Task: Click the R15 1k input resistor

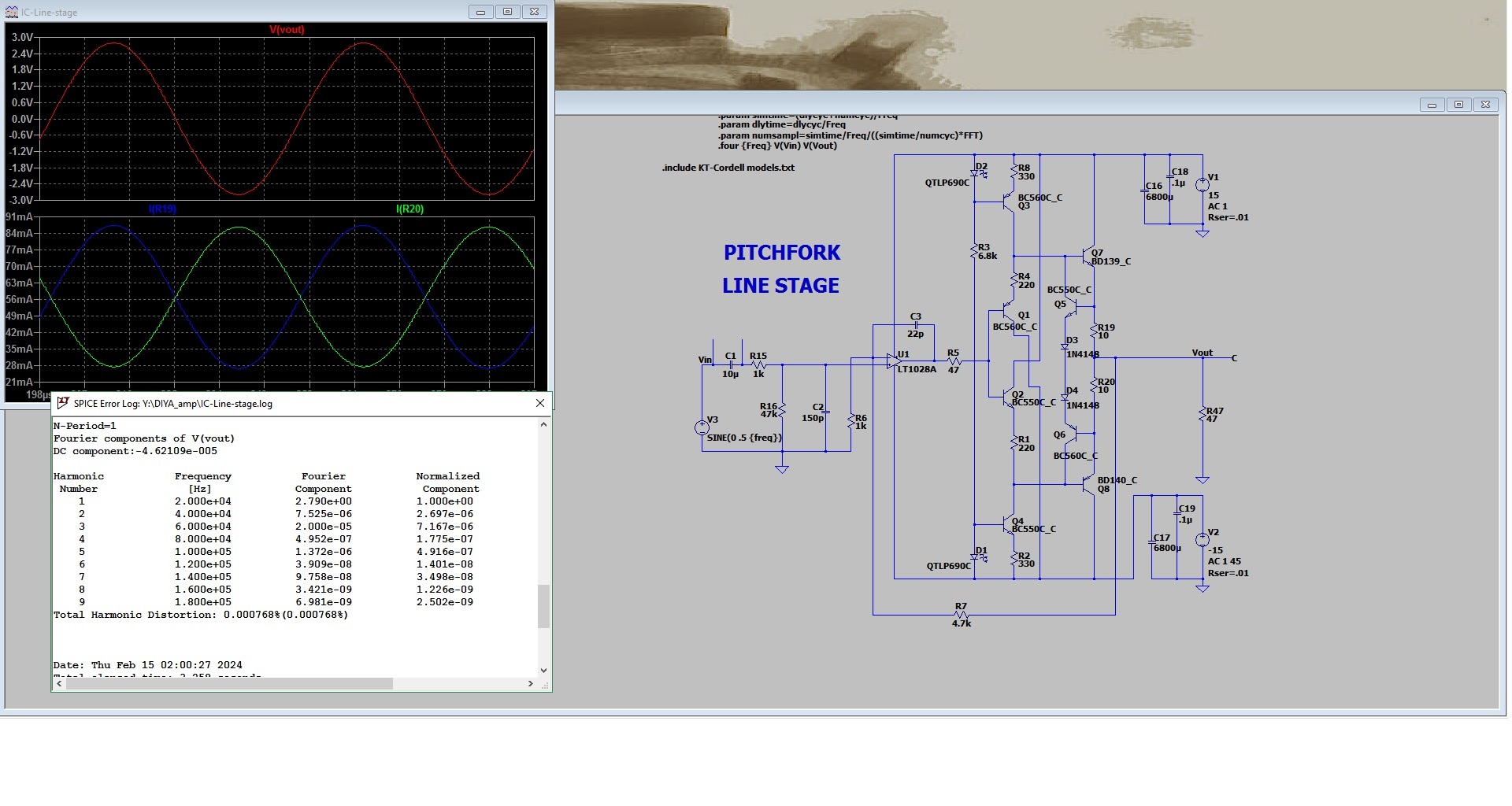Action: pyautogui.click(x=758, y=365)
